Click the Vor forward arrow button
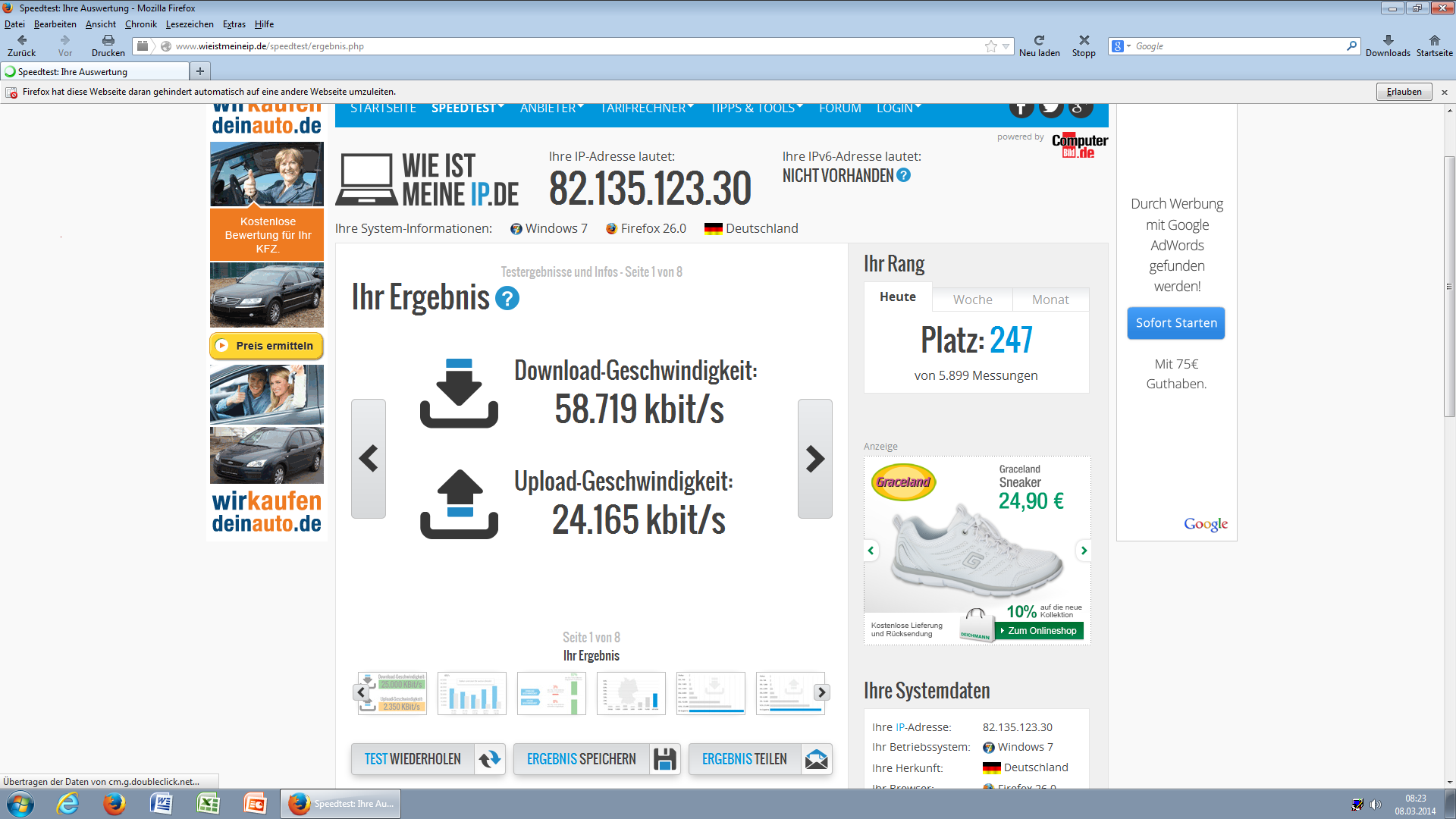This screenshot has height=819, width=1456. pyautogui.click(x=65, y=40)
